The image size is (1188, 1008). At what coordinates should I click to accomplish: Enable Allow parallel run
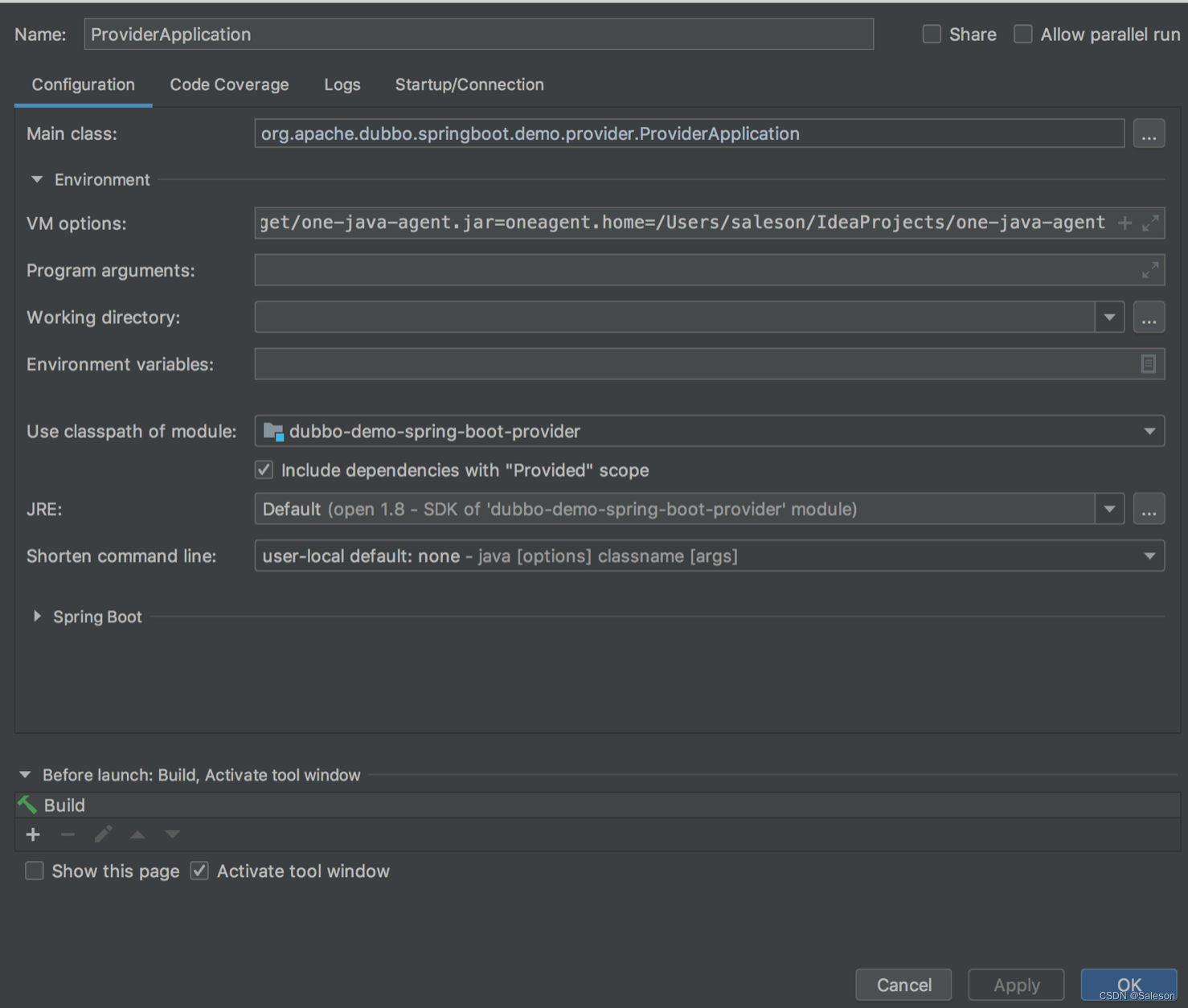tap(1022, 34)
